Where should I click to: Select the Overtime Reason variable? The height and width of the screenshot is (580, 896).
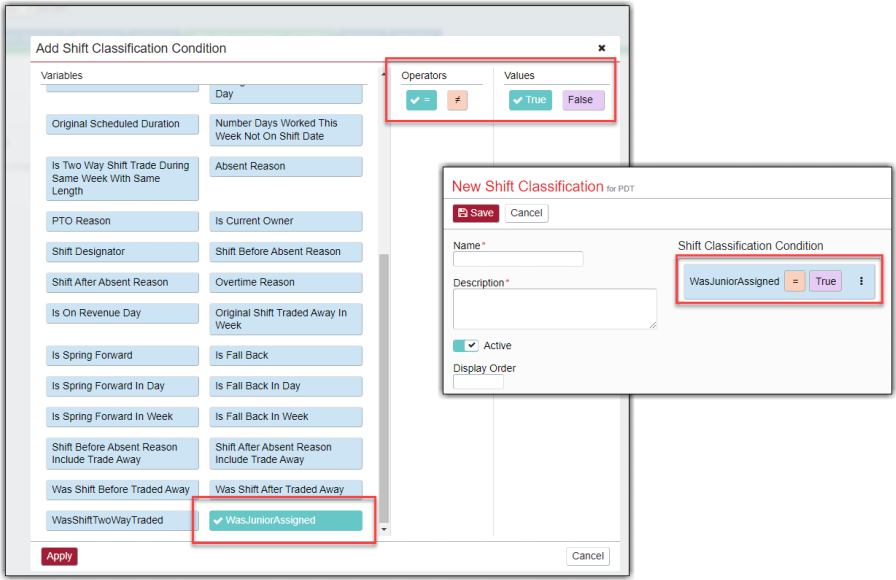(x=286, y=283)
